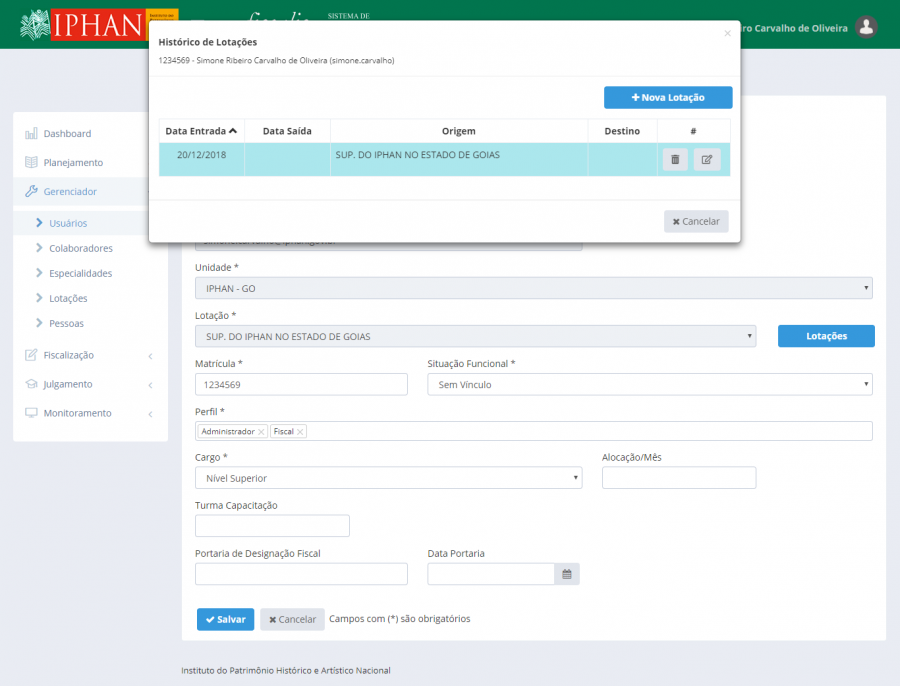Image resolution: width=900 pixels, height=686 pixels.
Task: Open the Cargo dropdown
Action: (388, 478)
